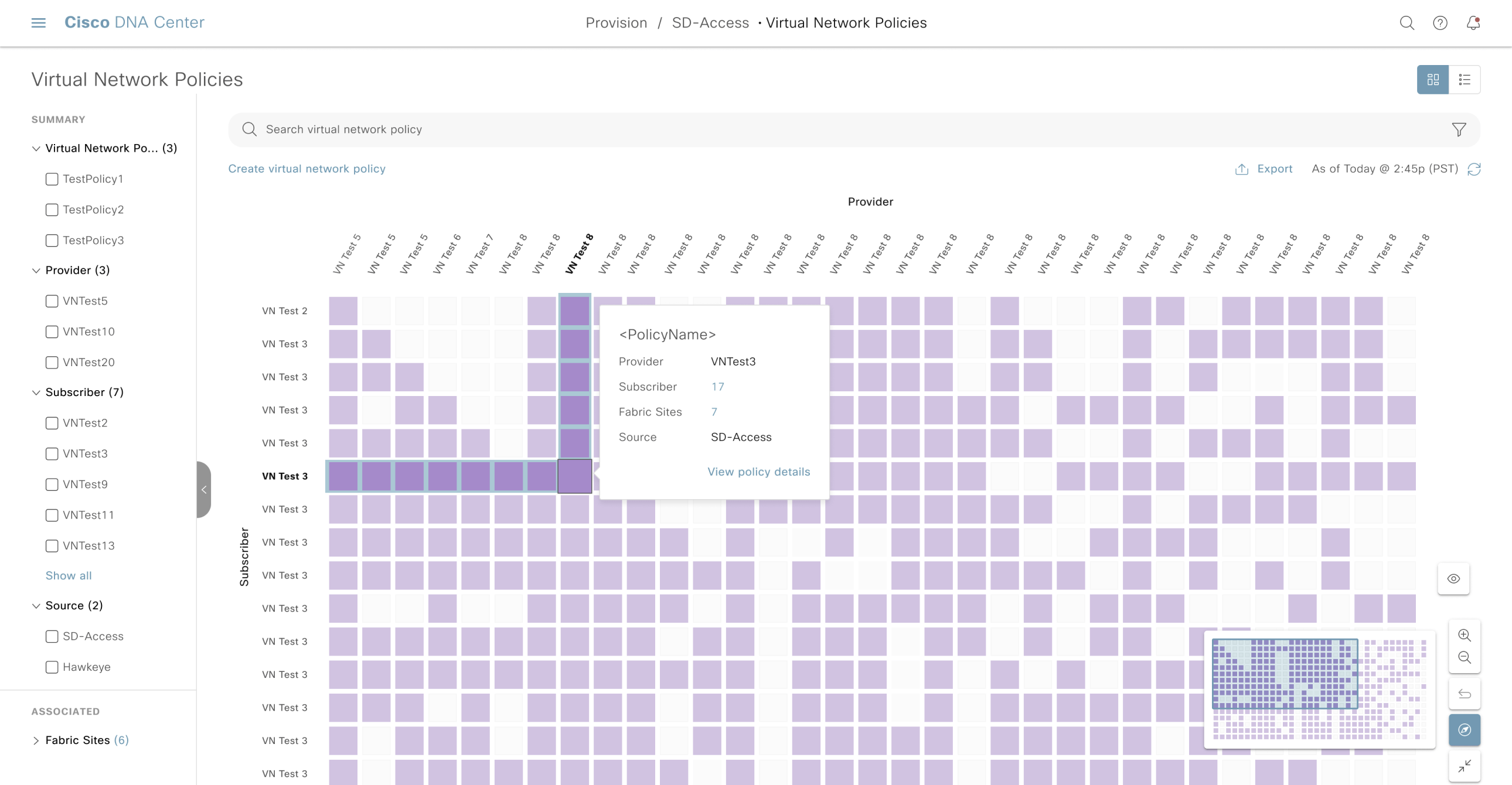The image size is (1512, 785).
Task: Toggle matrix visibility eye button
Action: coord(1453,578)
